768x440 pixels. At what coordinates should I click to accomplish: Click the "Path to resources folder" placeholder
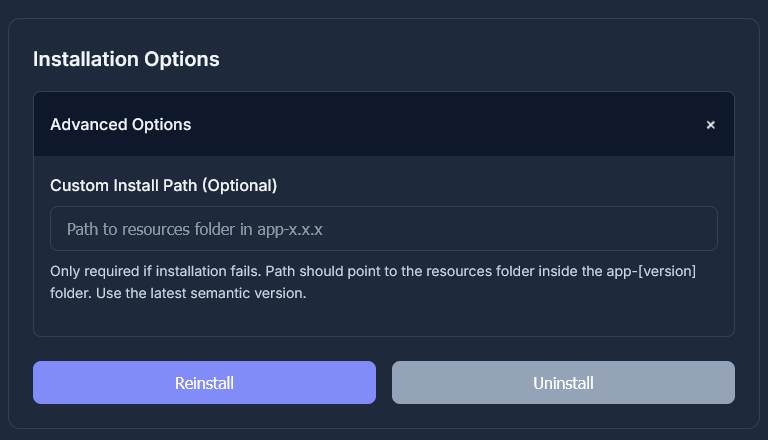[x=195, y=229]
